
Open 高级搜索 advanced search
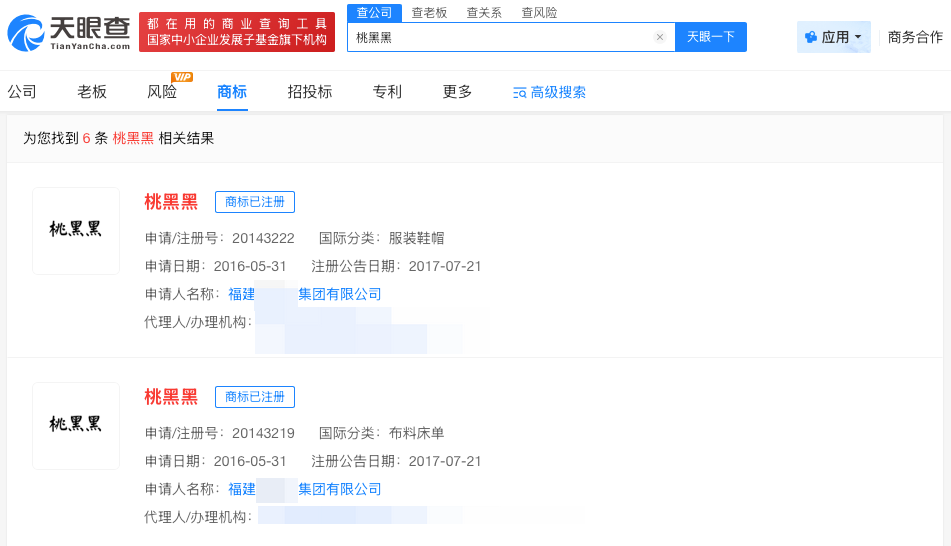[549, 92]
